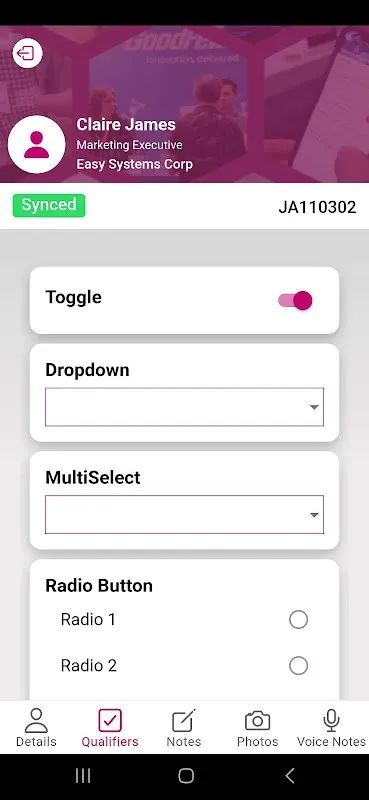Tap the green Synced status badge

pyautogui.click(x=49, y=206)
